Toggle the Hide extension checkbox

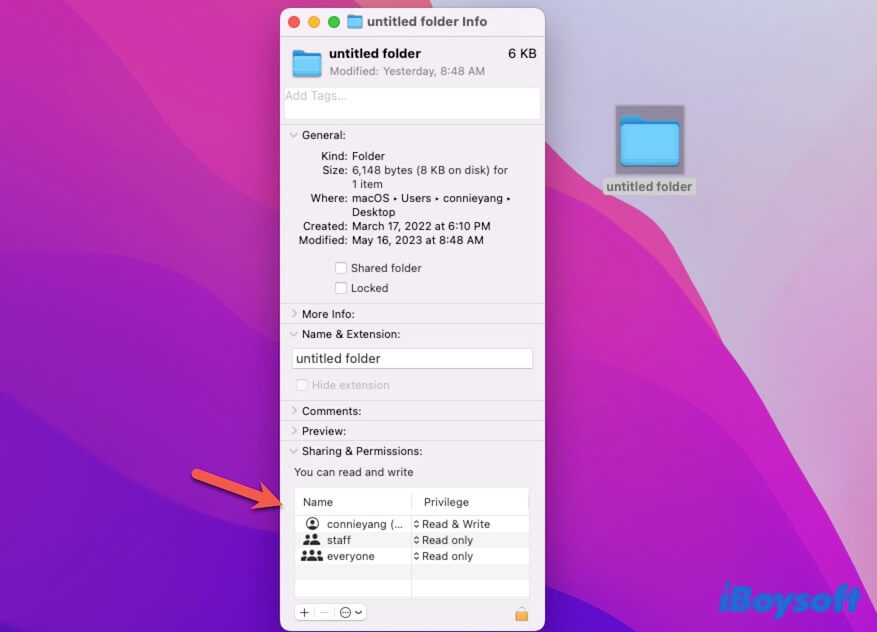pyautogui.click(x=302, y=385)
